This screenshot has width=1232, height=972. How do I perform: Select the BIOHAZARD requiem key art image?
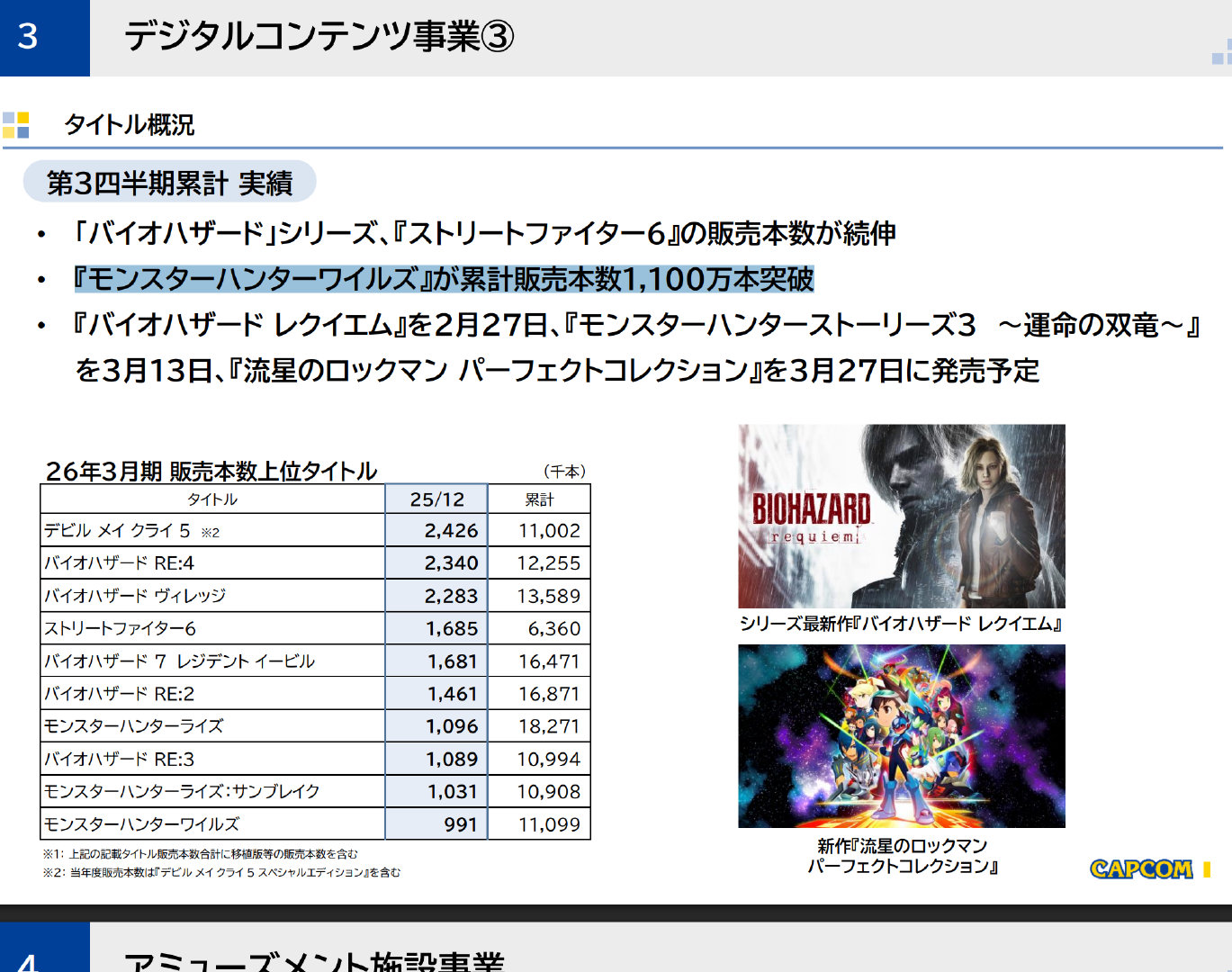pos(902,517)
